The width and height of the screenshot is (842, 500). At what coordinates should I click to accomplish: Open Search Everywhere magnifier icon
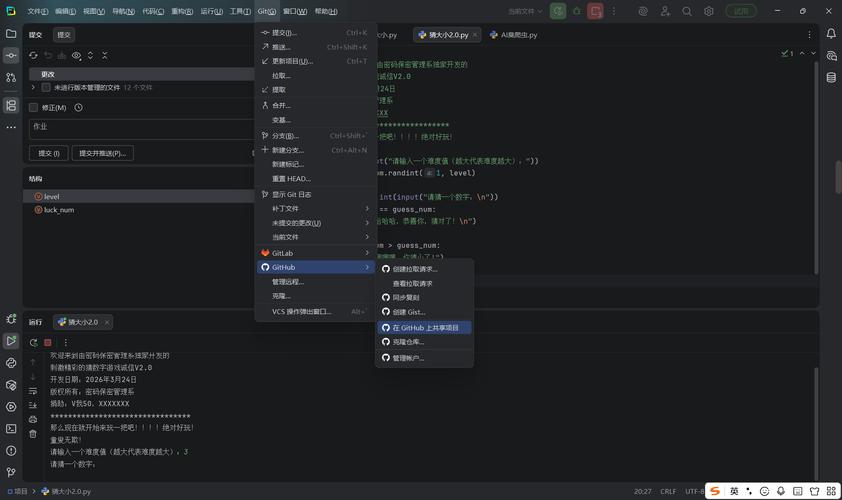coord(687,11)
